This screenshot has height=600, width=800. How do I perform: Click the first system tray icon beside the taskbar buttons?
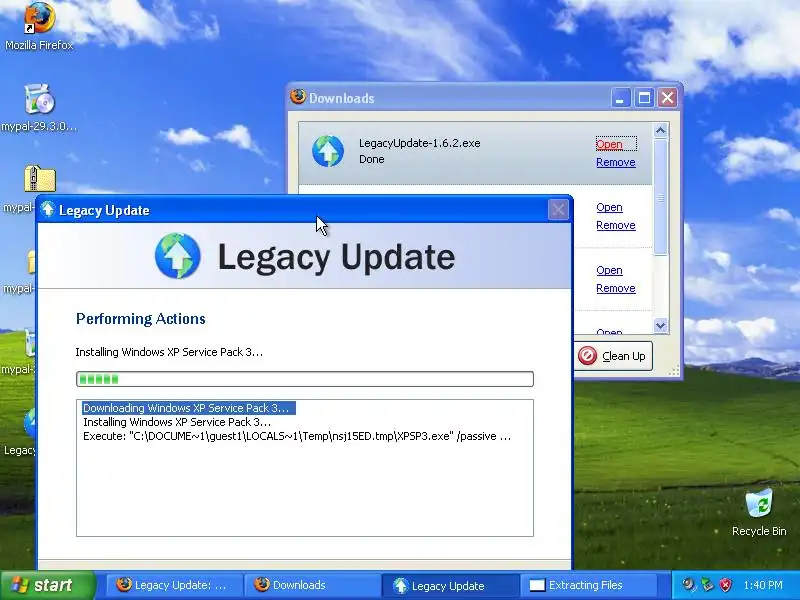tap(689, 585)
